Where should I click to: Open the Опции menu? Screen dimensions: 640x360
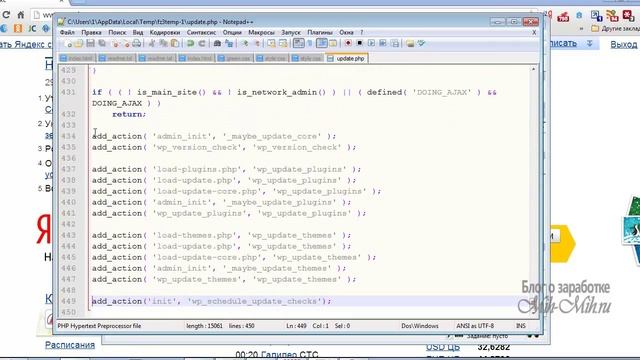(232, 32)
